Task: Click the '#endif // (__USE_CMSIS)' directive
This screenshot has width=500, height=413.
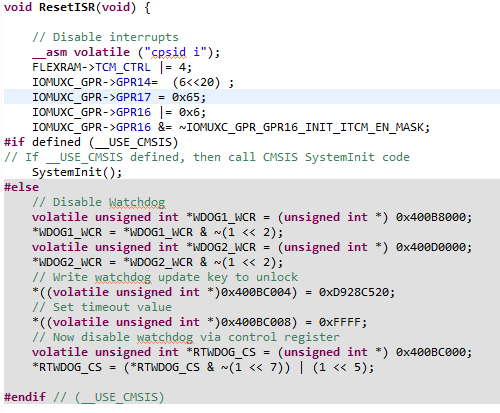Action: (x=84, y=397)
